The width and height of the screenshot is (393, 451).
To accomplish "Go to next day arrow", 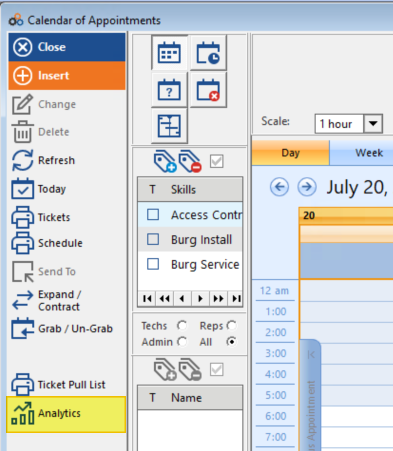I will (x=307, y=187).
